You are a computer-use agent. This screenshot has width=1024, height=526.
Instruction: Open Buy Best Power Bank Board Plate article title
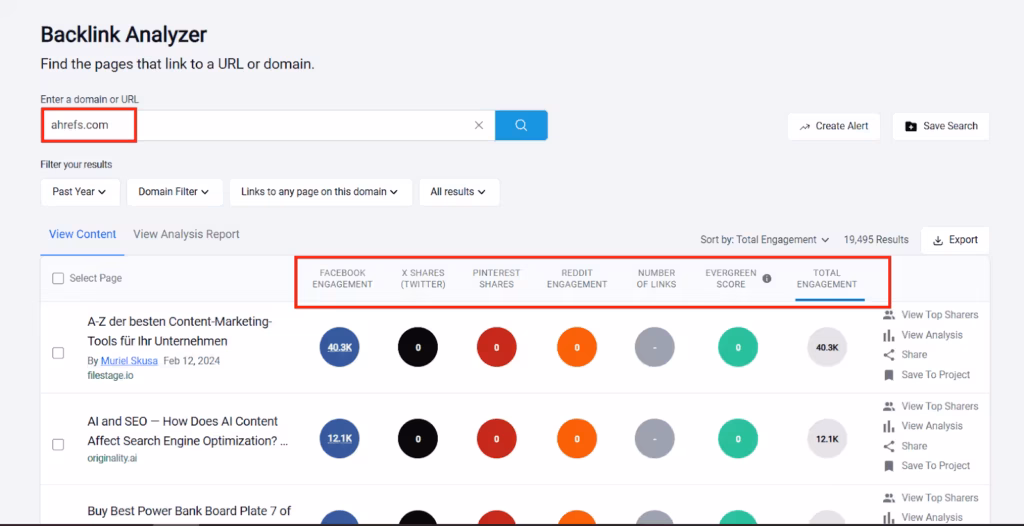coord(189,511)
